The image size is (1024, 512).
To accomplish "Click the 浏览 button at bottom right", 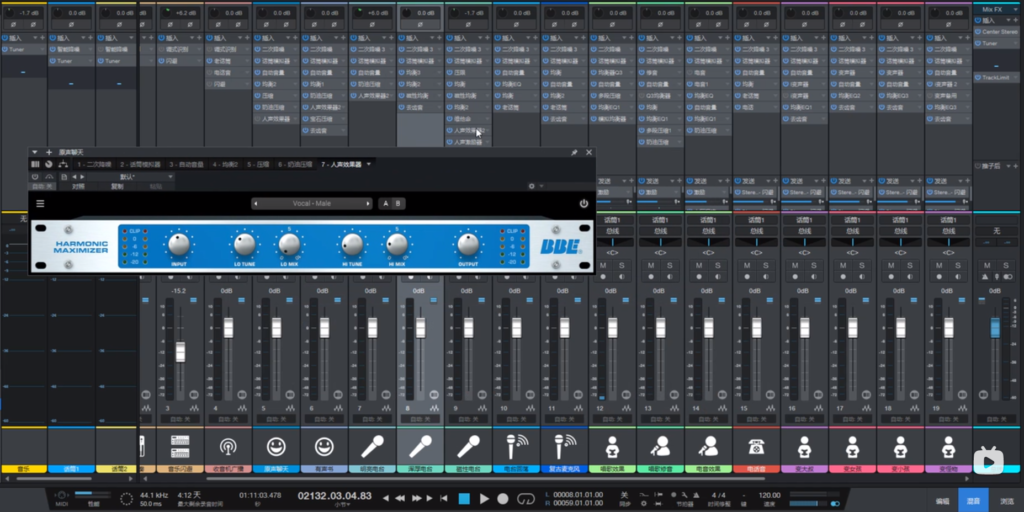I will [1006, 499].
